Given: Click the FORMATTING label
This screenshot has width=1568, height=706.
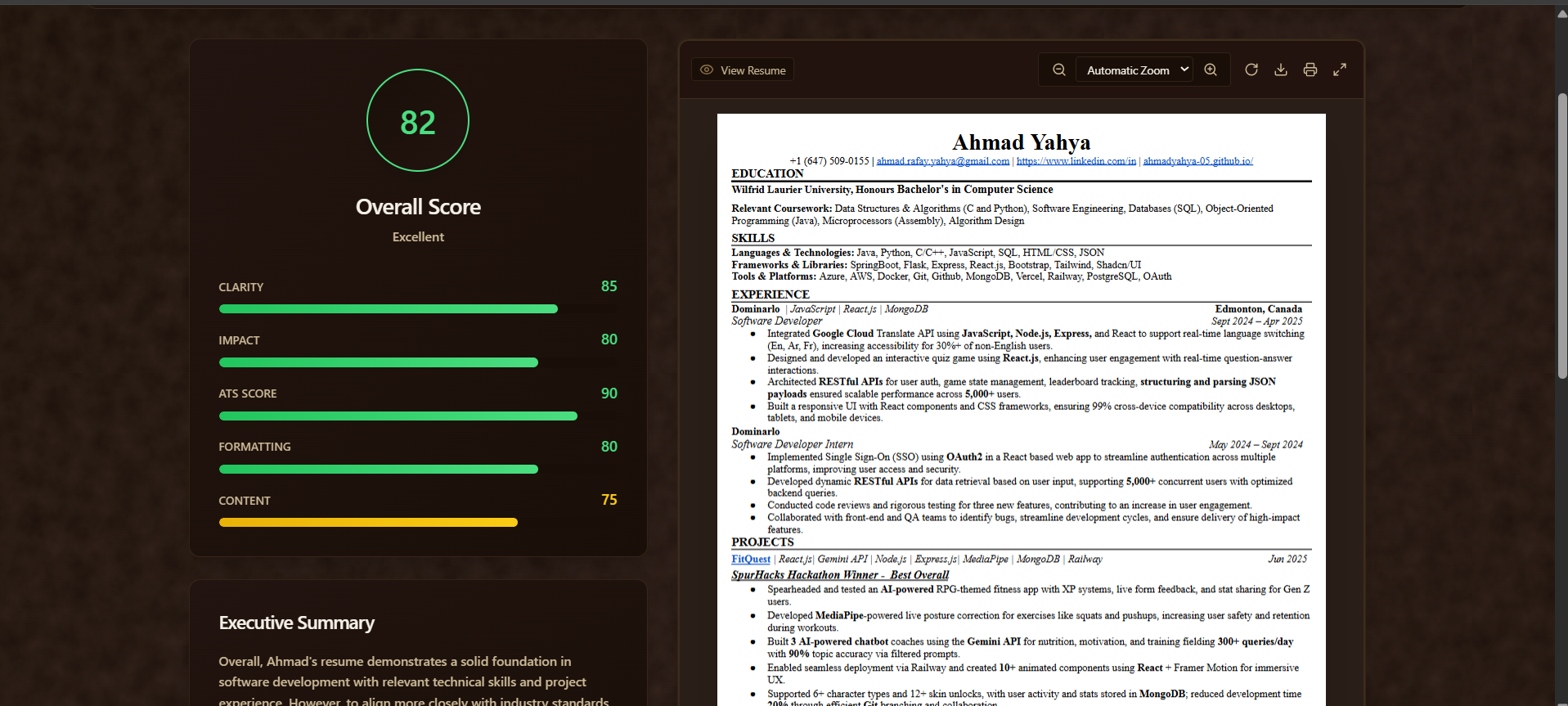Looking at the screenshot, I should tap(254, 447).
